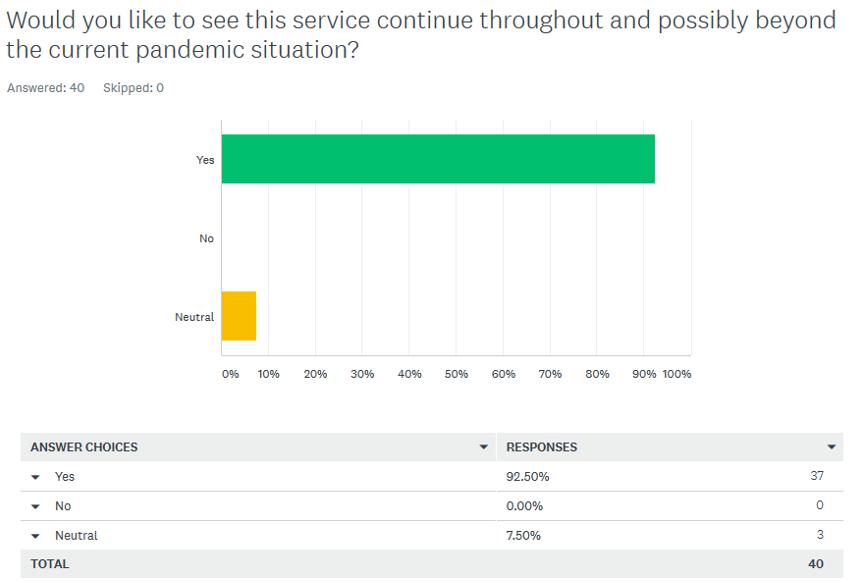Click the dropdown arrow beside ANSWER CHOICES header
The image size is (858, 587).
pos(485,447)
